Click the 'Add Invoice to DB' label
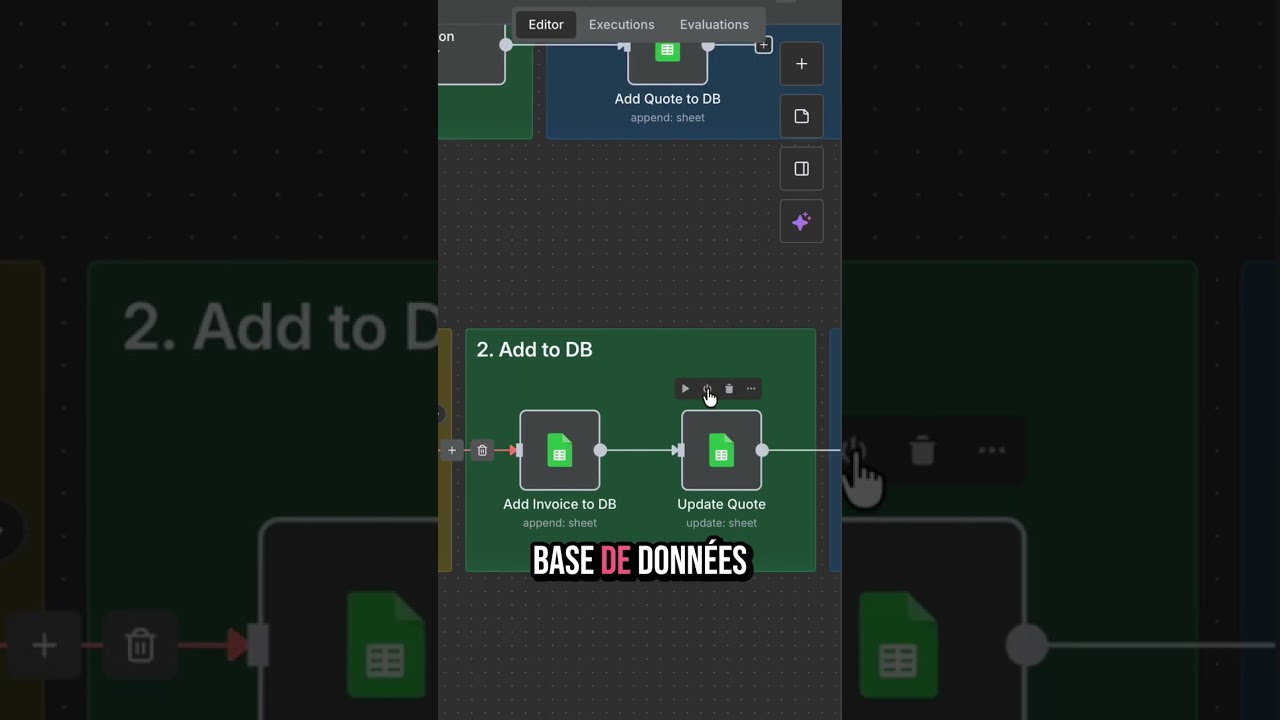Image resolution: width=1280 pixels, height=720 pixels. (x=560, y=504)
